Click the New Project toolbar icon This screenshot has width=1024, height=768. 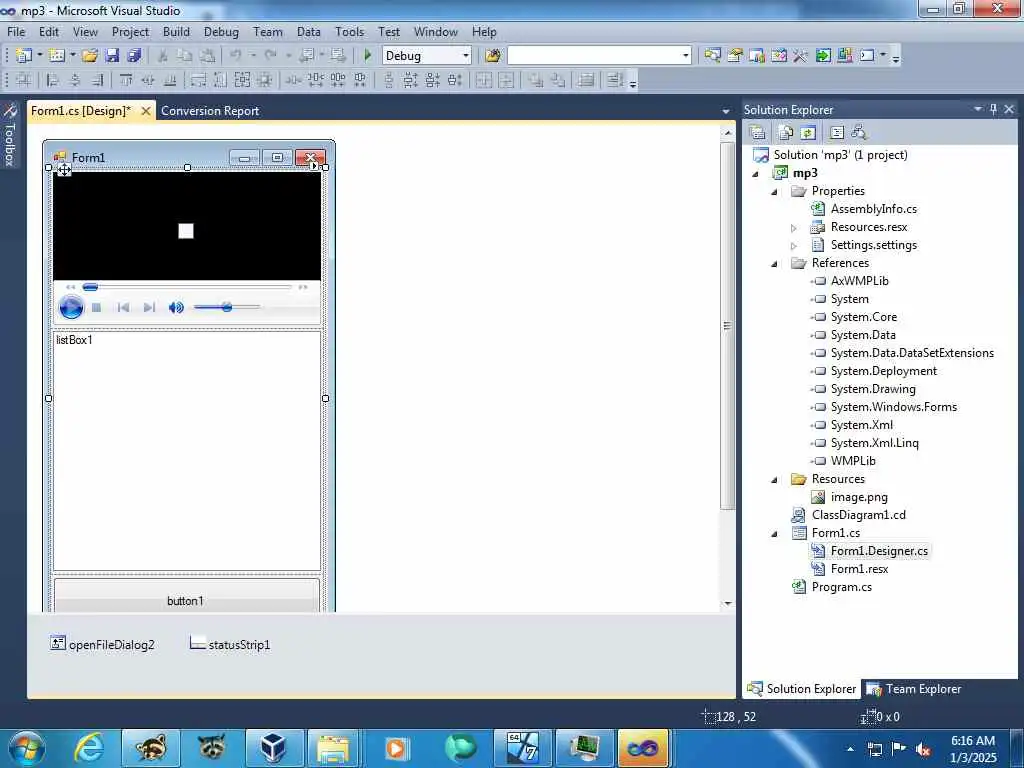pyautogui.click(x=24, y=56)
